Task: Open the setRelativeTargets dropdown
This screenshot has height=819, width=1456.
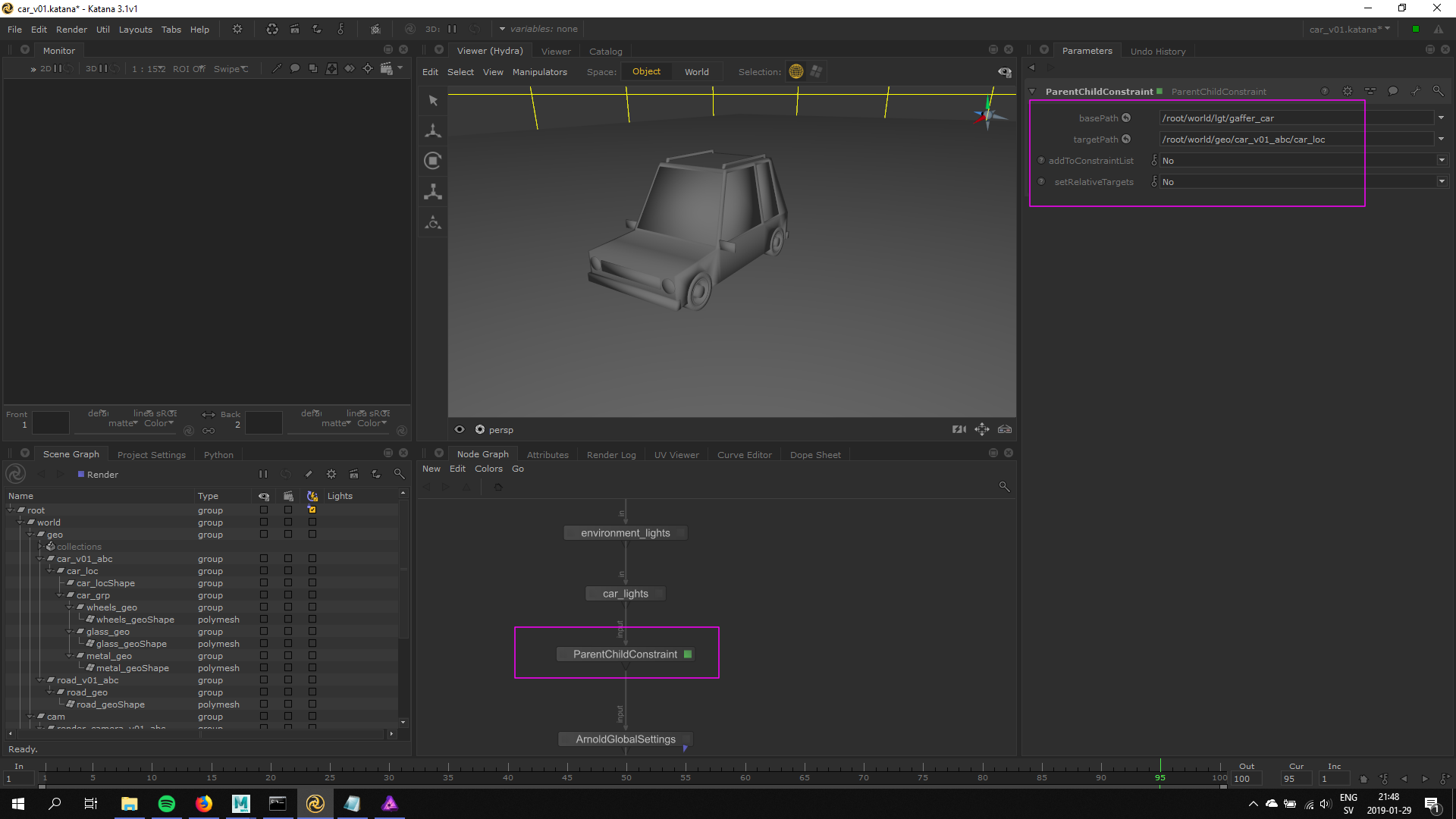Action: [x=1441, y=181]
